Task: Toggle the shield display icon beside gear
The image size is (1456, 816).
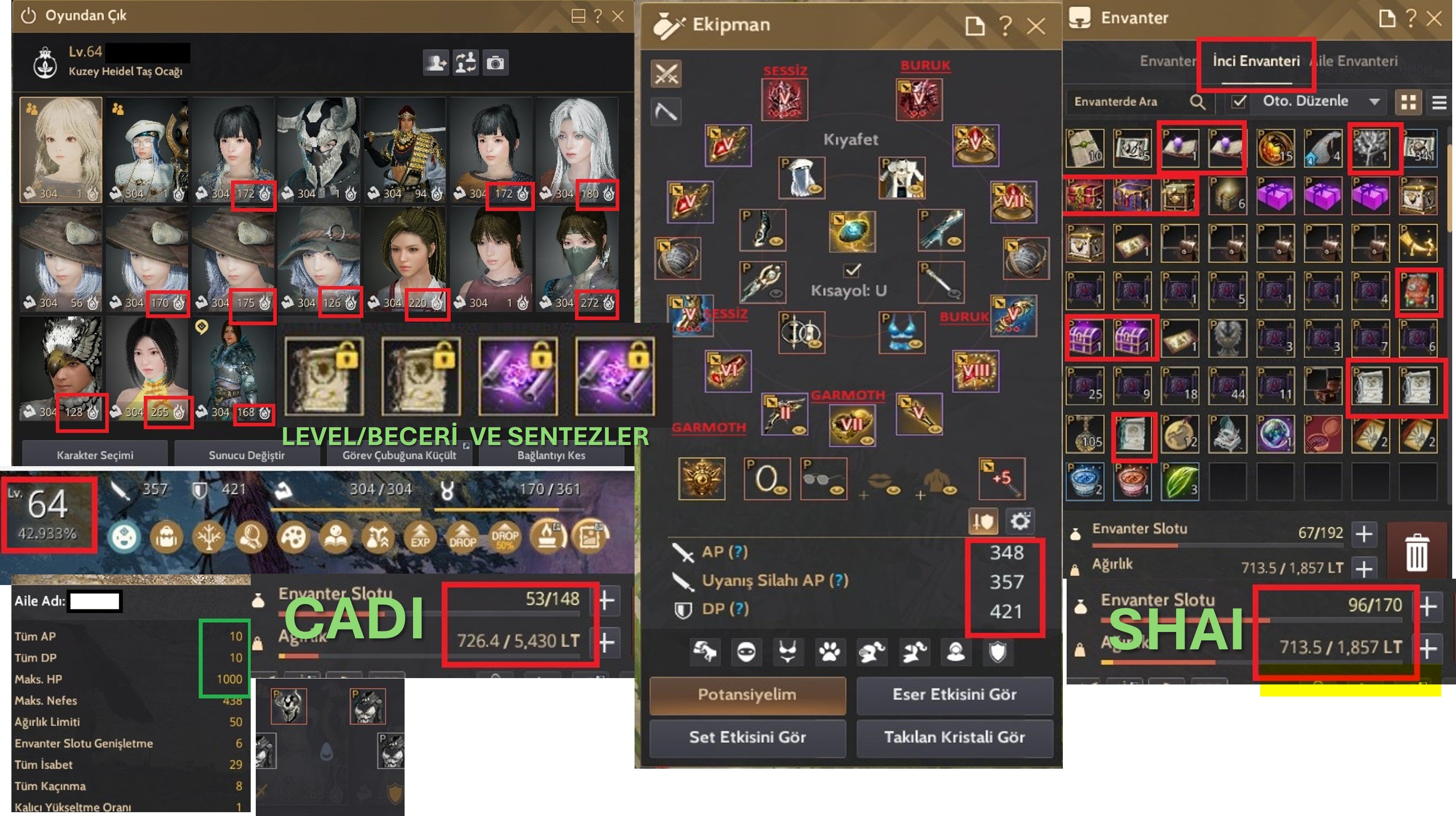Action: (983, 521)
